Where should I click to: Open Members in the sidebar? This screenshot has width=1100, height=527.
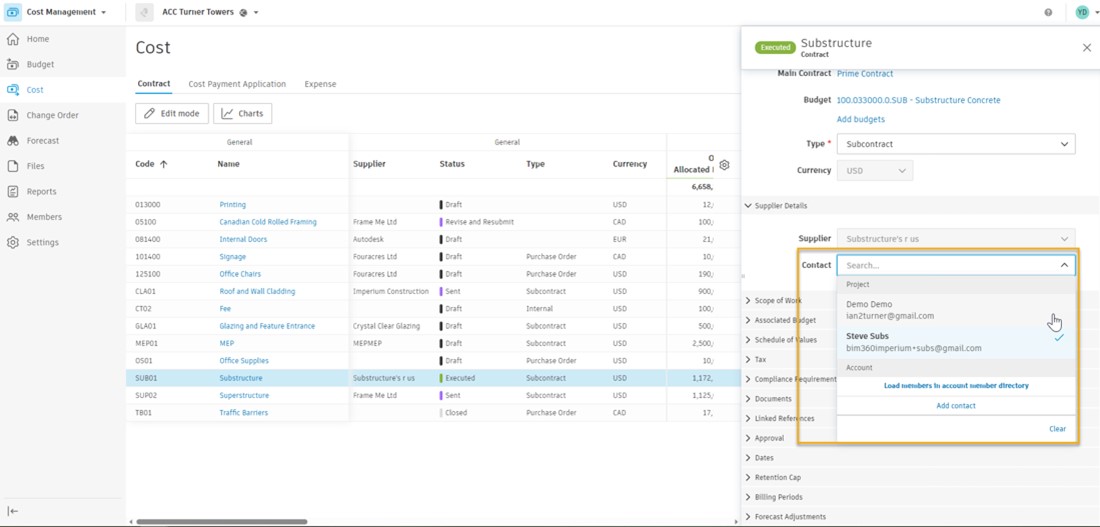[43, 217]
